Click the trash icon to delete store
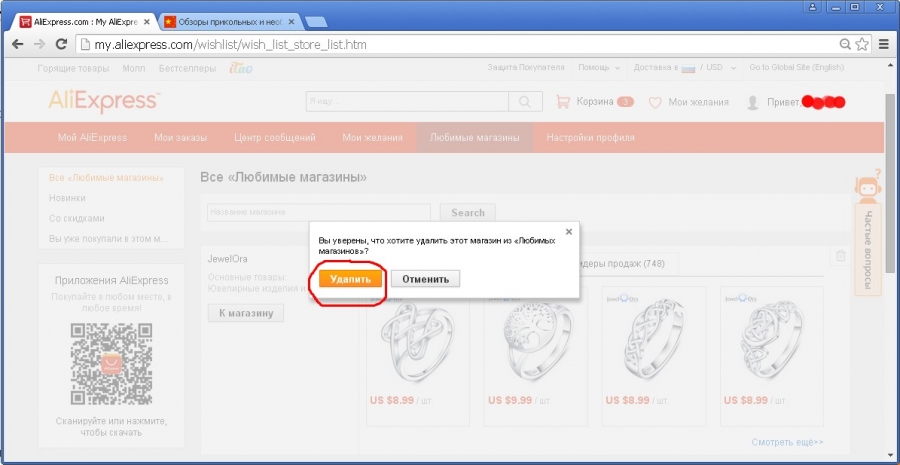The image size is (900, 465). [840, 256]
